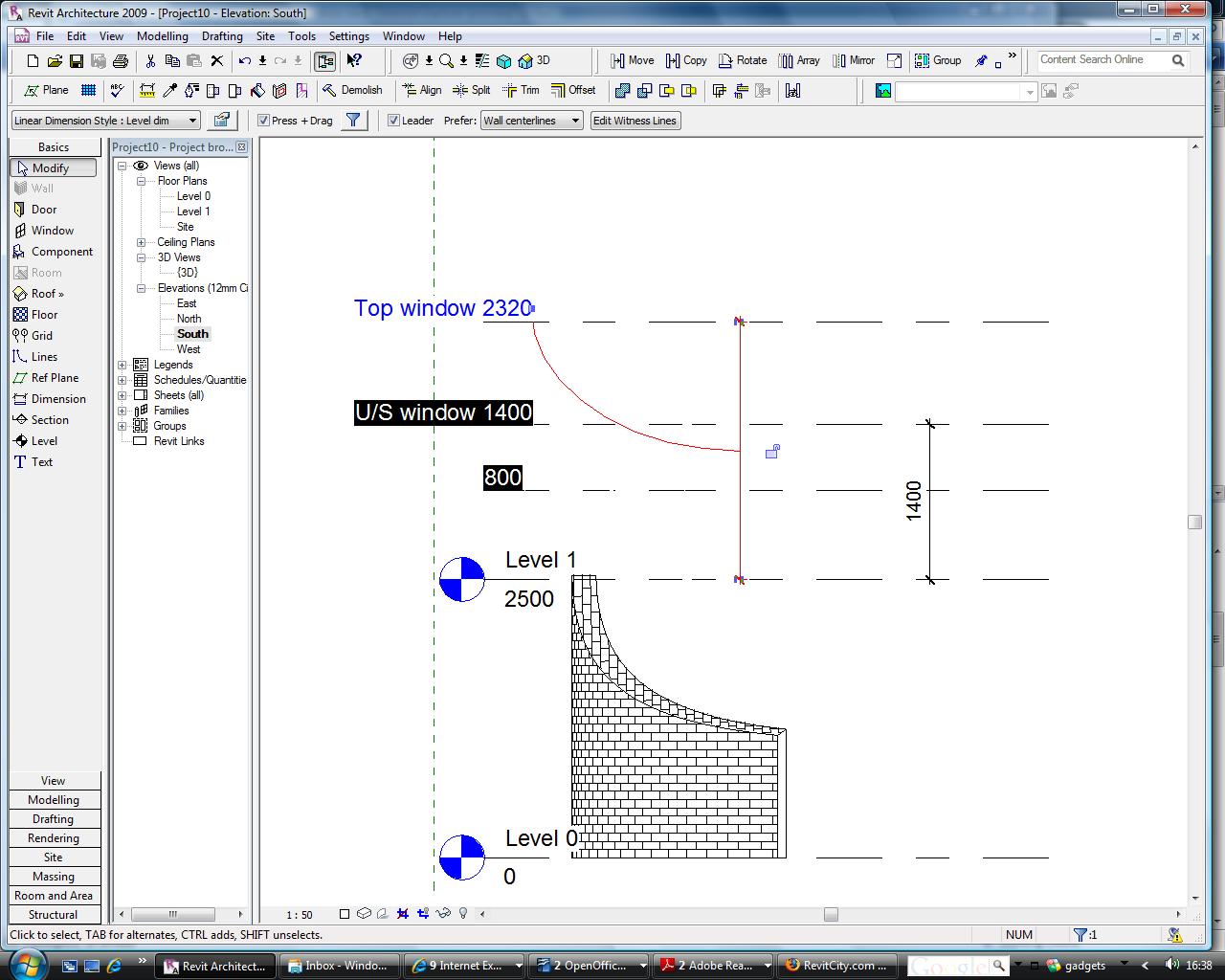Image resolution: width=1225 pixels, height=980 pixels.
Task: Activate the Mirror tool
Action: pos(852,60)
